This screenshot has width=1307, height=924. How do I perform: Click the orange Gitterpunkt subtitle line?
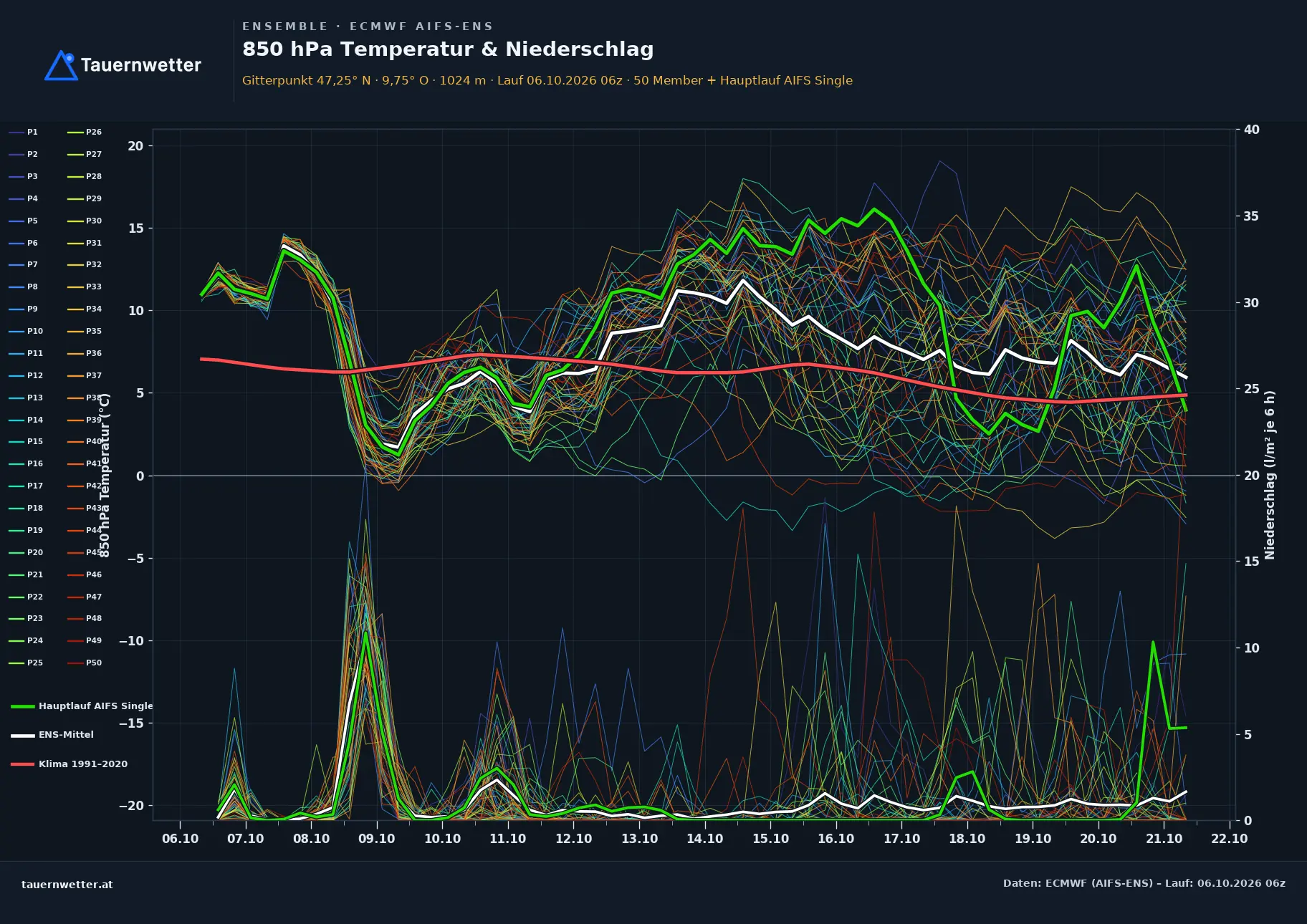(x=547, y=80)
